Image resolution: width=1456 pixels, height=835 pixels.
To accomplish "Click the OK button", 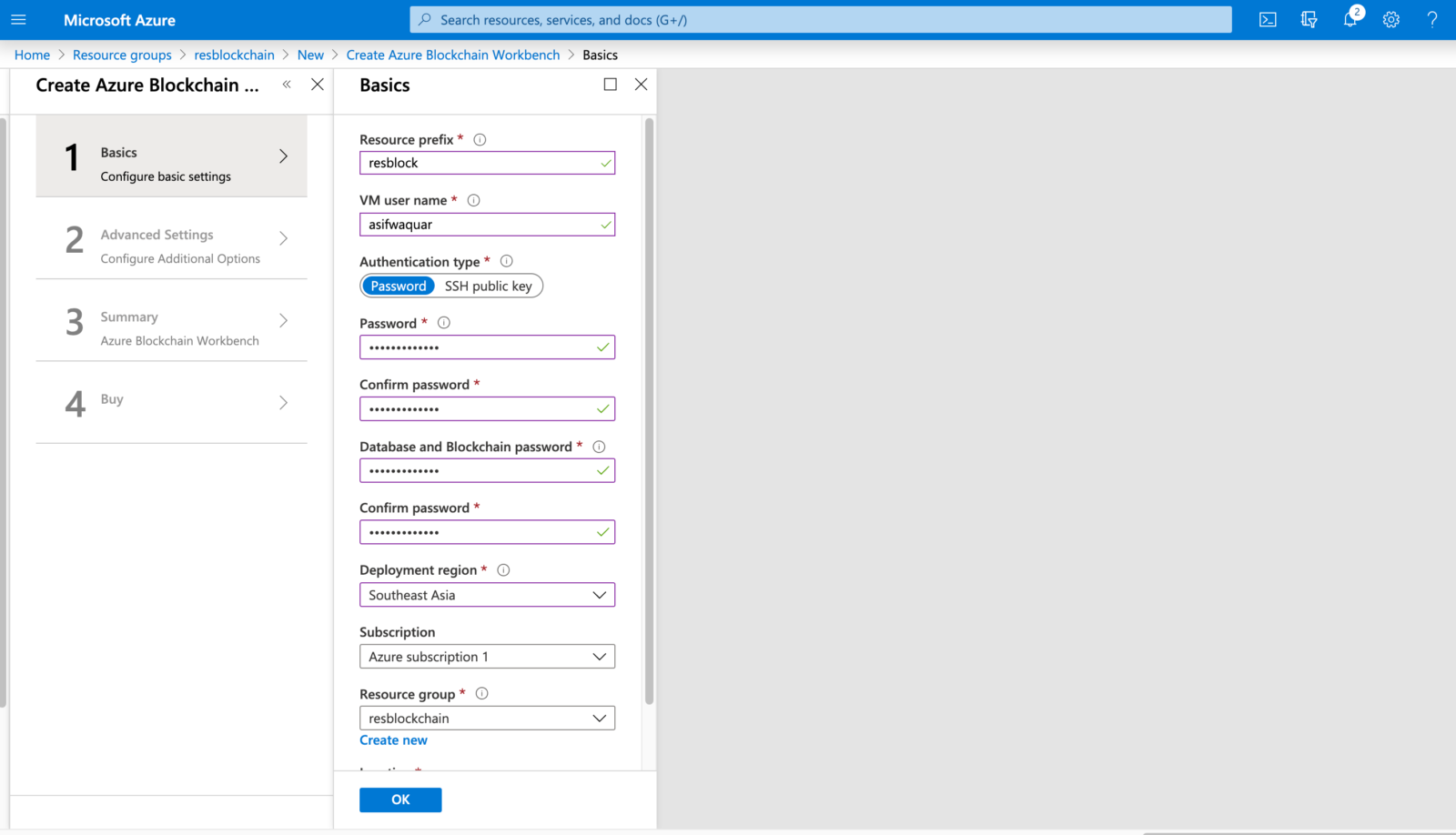I will [x=400, y=800].
